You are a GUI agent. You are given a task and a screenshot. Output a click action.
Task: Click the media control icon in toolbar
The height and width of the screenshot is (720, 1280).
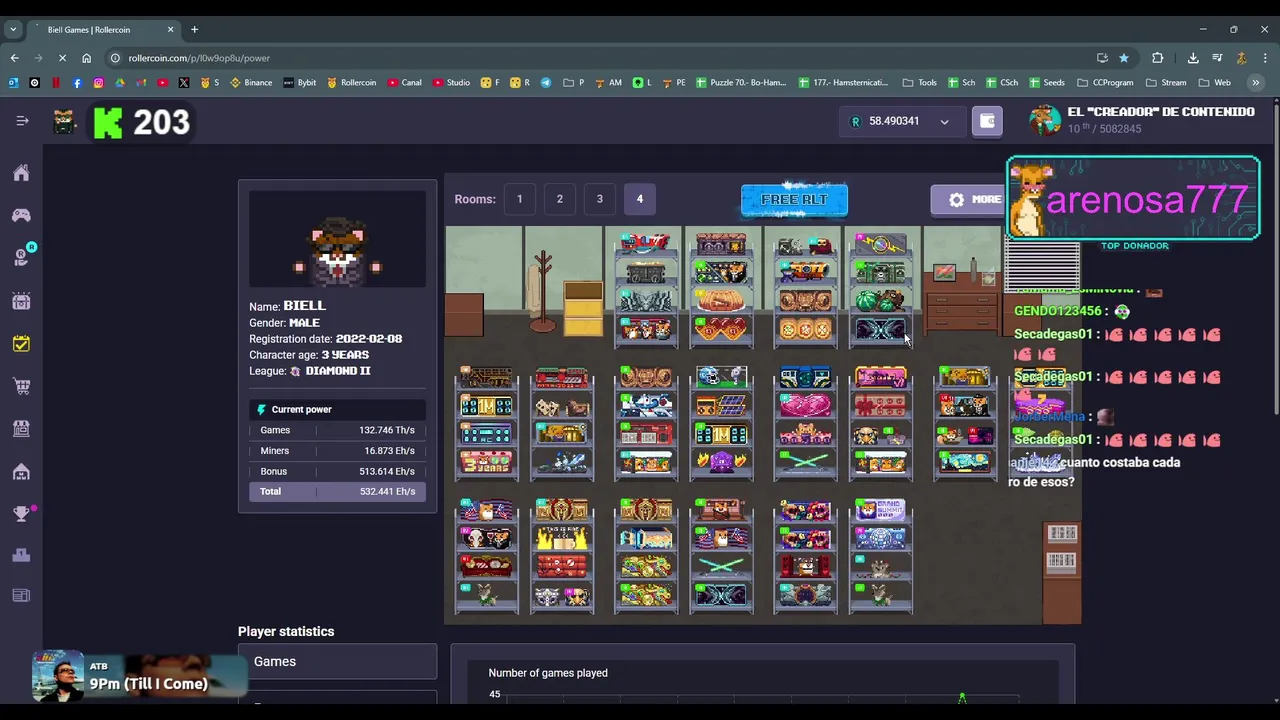click(1217, 58)
